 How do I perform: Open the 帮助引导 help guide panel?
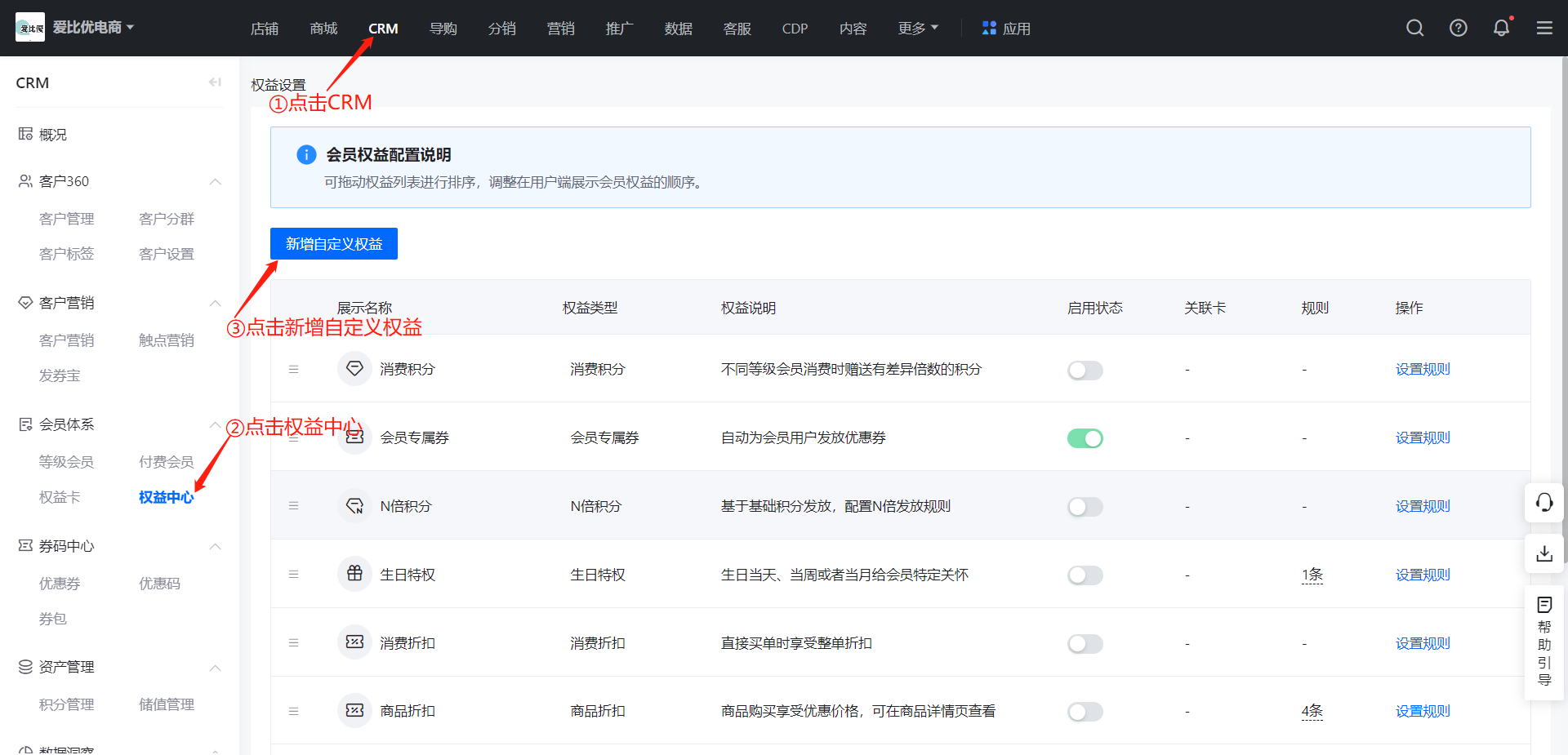click(1543, 642)
